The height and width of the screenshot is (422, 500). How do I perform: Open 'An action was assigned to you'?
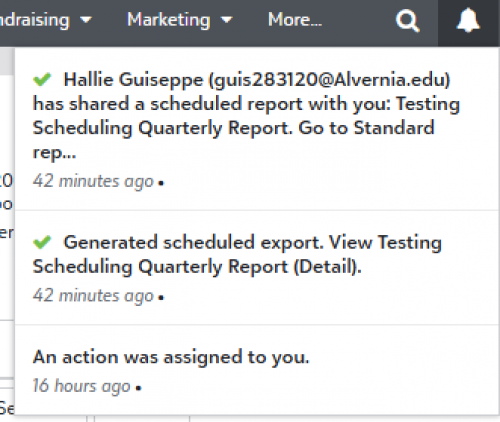[x=171, y=357]
